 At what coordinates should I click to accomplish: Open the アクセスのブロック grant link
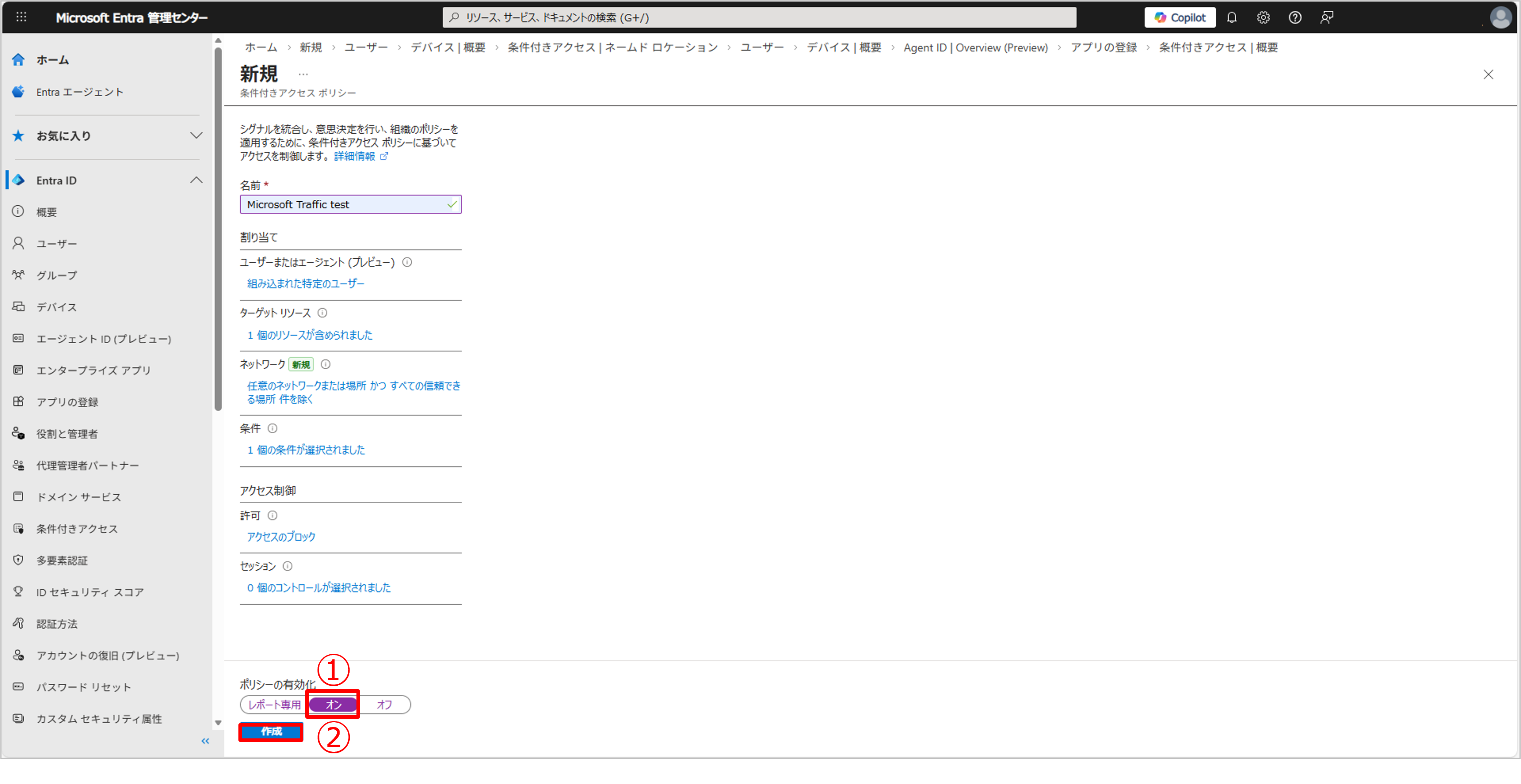pyautogui.click(x=281, y=537)
